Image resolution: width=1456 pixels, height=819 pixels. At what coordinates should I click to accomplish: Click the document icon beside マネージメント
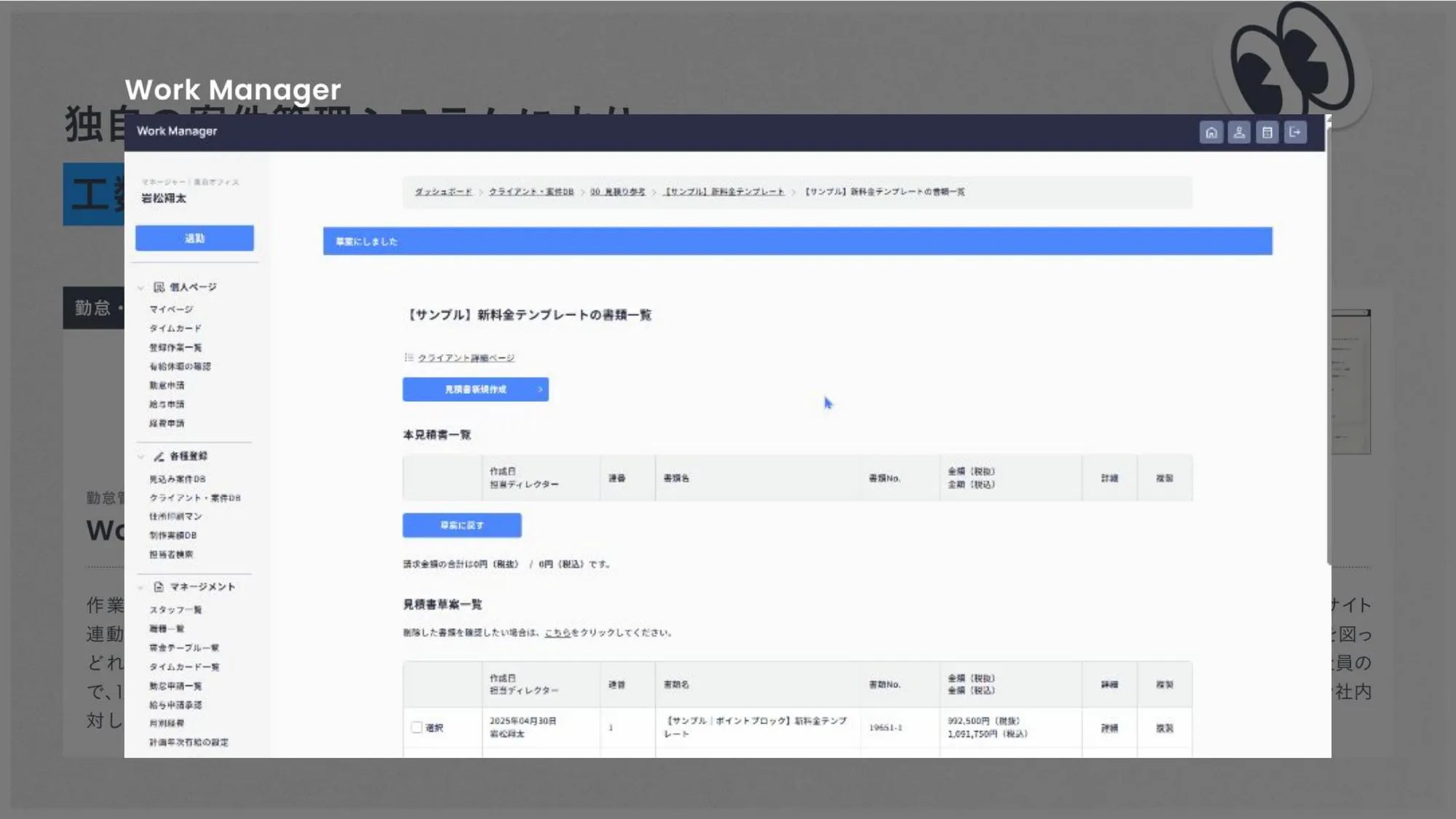coord(159,587)
